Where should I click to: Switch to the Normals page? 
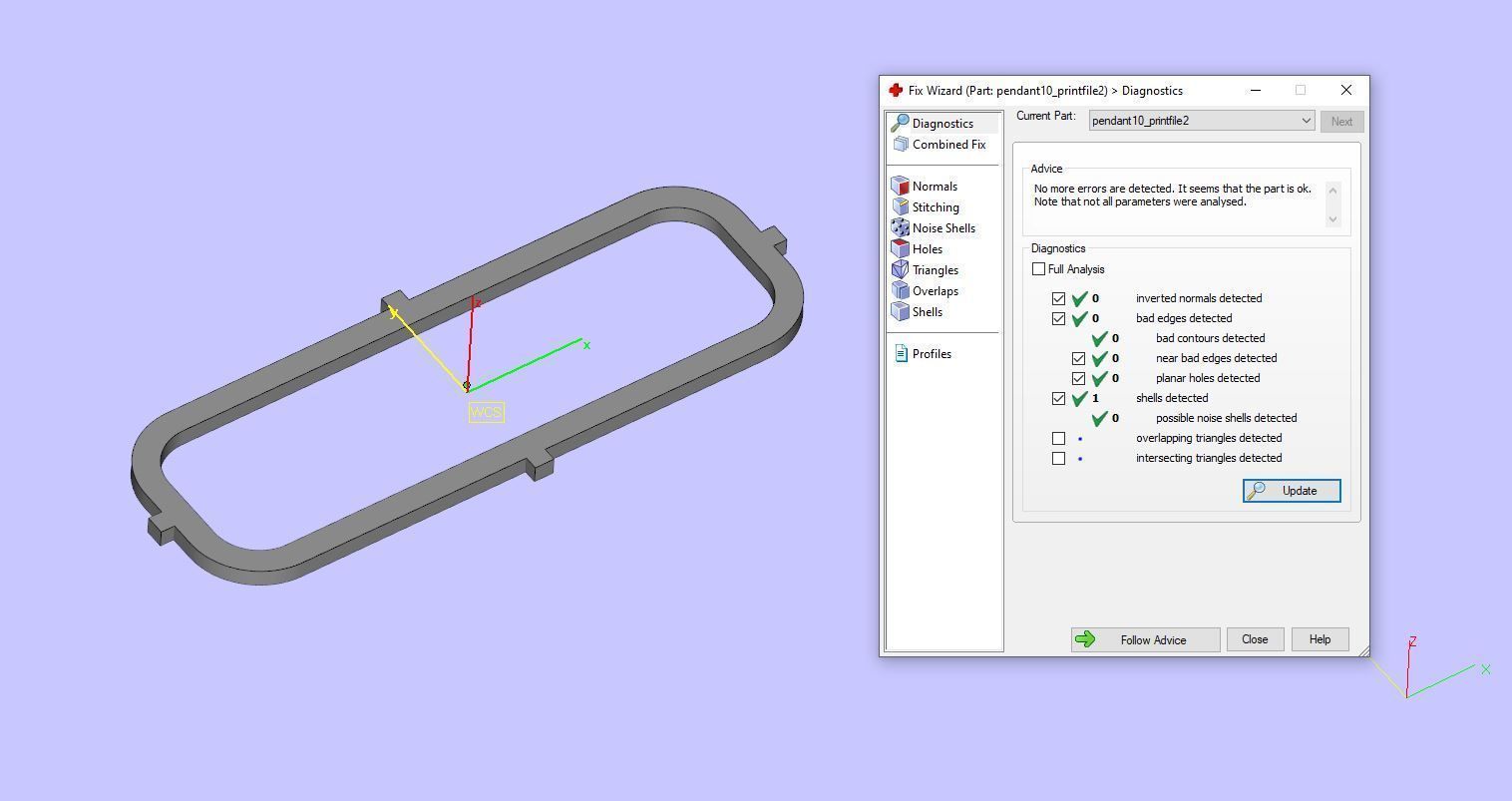point(935,186)
